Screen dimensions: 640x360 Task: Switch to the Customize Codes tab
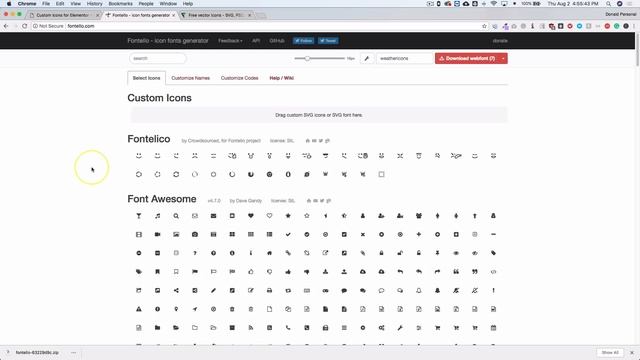coord(240,78)
